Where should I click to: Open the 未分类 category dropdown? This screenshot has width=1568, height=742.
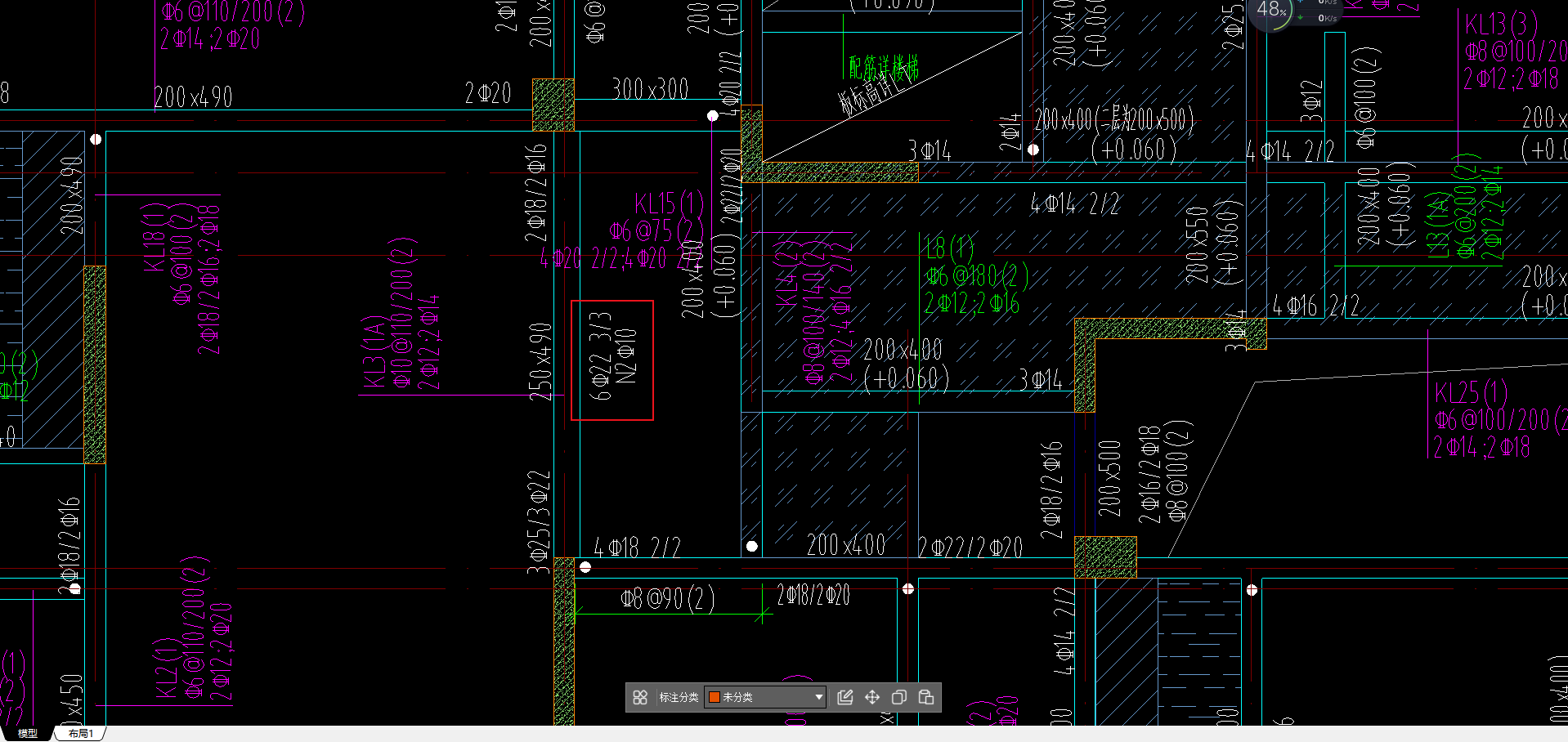click(765, 697)
